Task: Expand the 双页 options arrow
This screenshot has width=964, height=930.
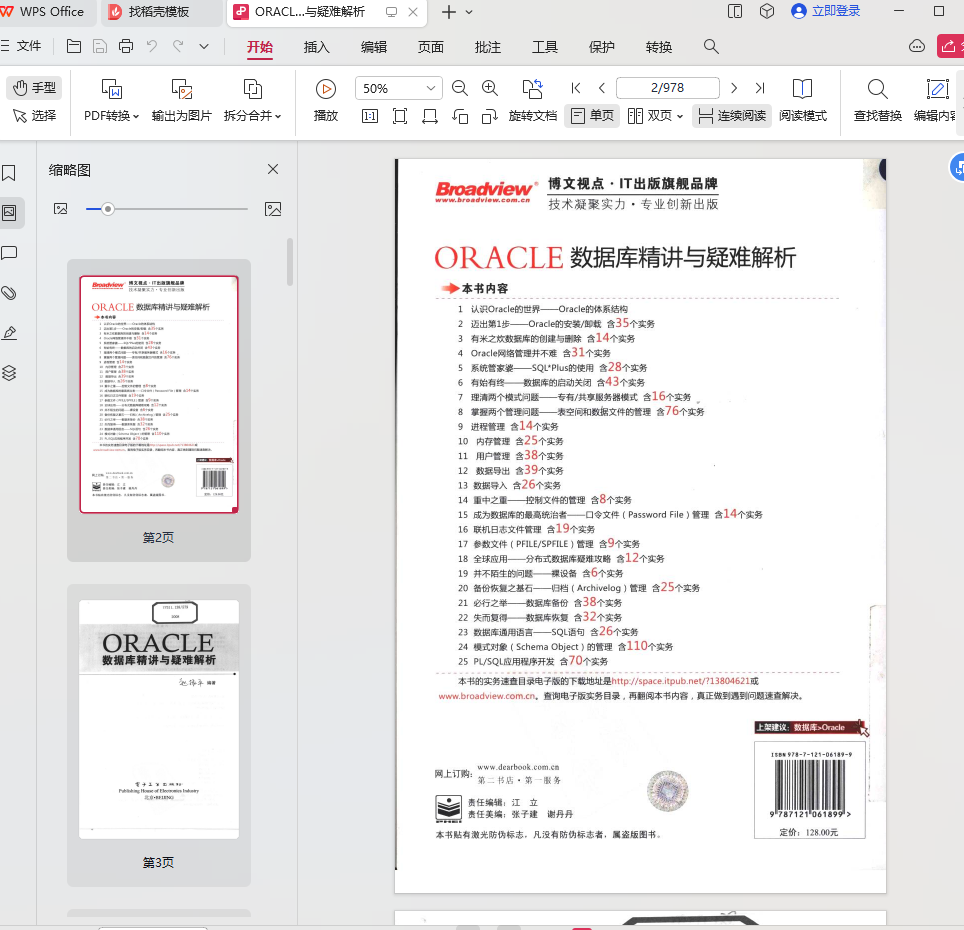Action: coord(680,116)
